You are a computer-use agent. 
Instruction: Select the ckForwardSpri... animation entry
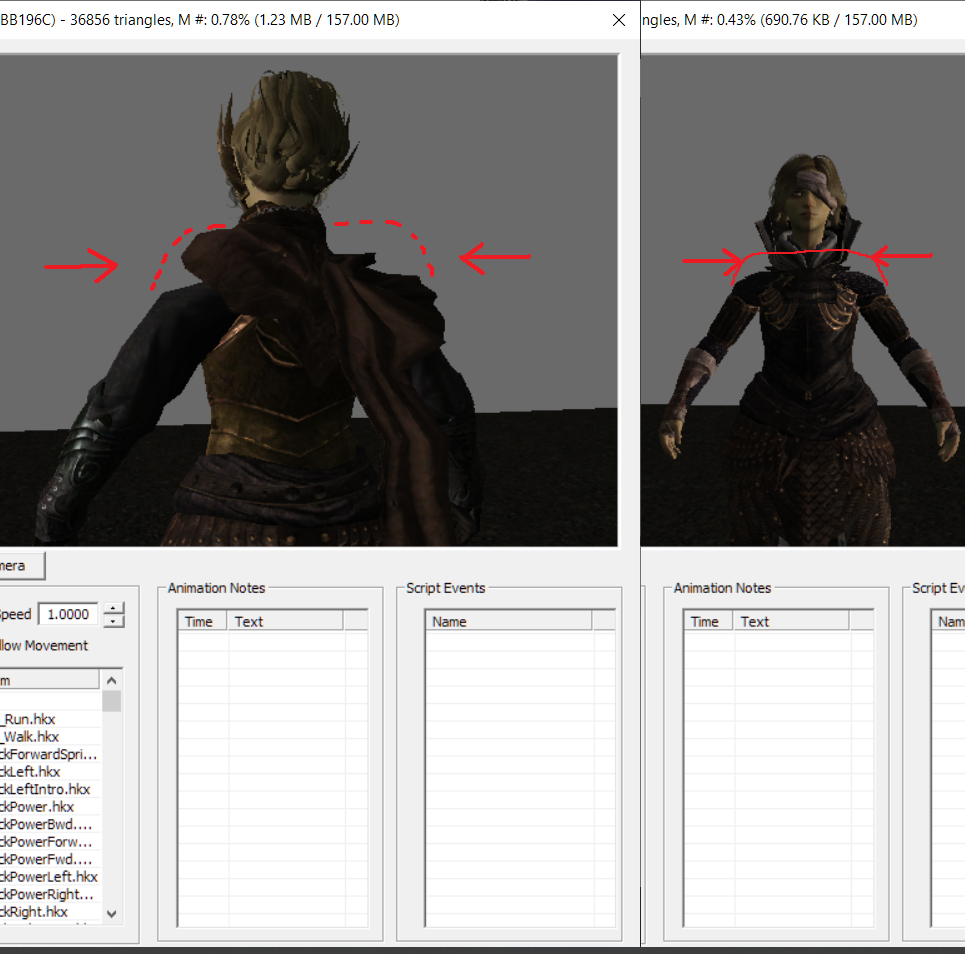50,754
